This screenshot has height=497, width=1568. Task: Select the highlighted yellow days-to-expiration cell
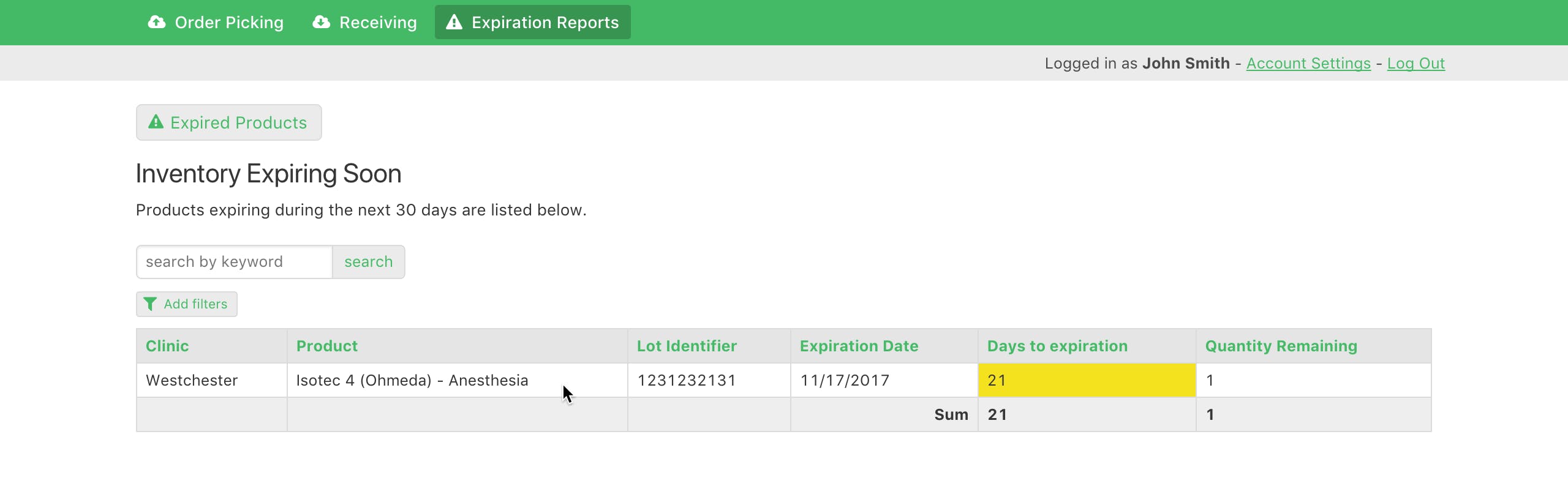click(1087, 379)
